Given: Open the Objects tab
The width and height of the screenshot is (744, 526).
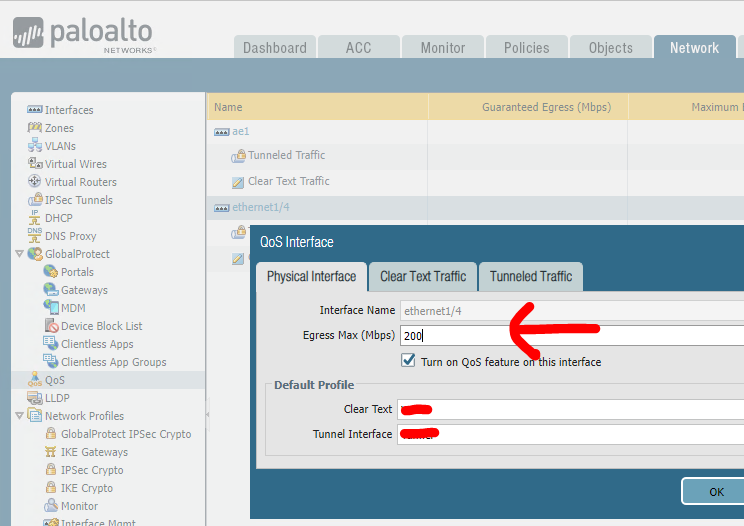Looking at the screenshot, I should click(x=611, y=47).
